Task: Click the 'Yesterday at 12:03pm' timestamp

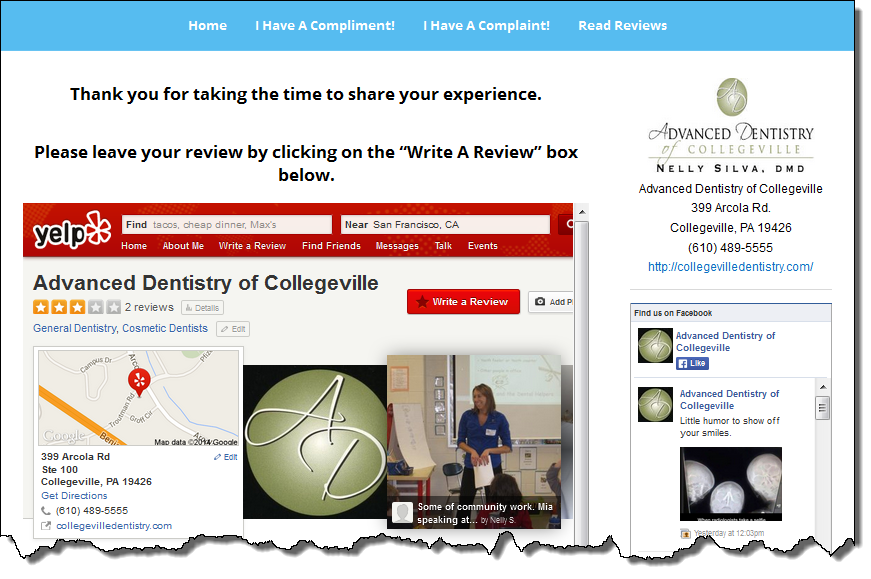Action: (729, 533)
